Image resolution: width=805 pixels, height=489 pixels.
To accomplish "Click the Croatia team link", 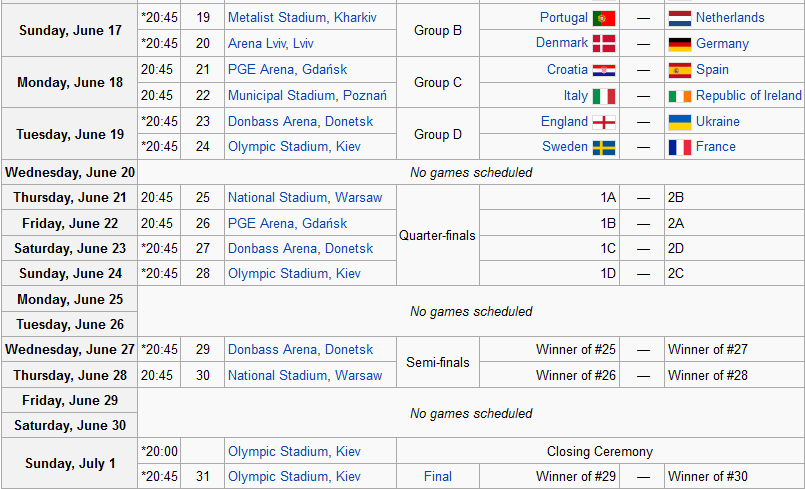I will click(x=567, y=69).
